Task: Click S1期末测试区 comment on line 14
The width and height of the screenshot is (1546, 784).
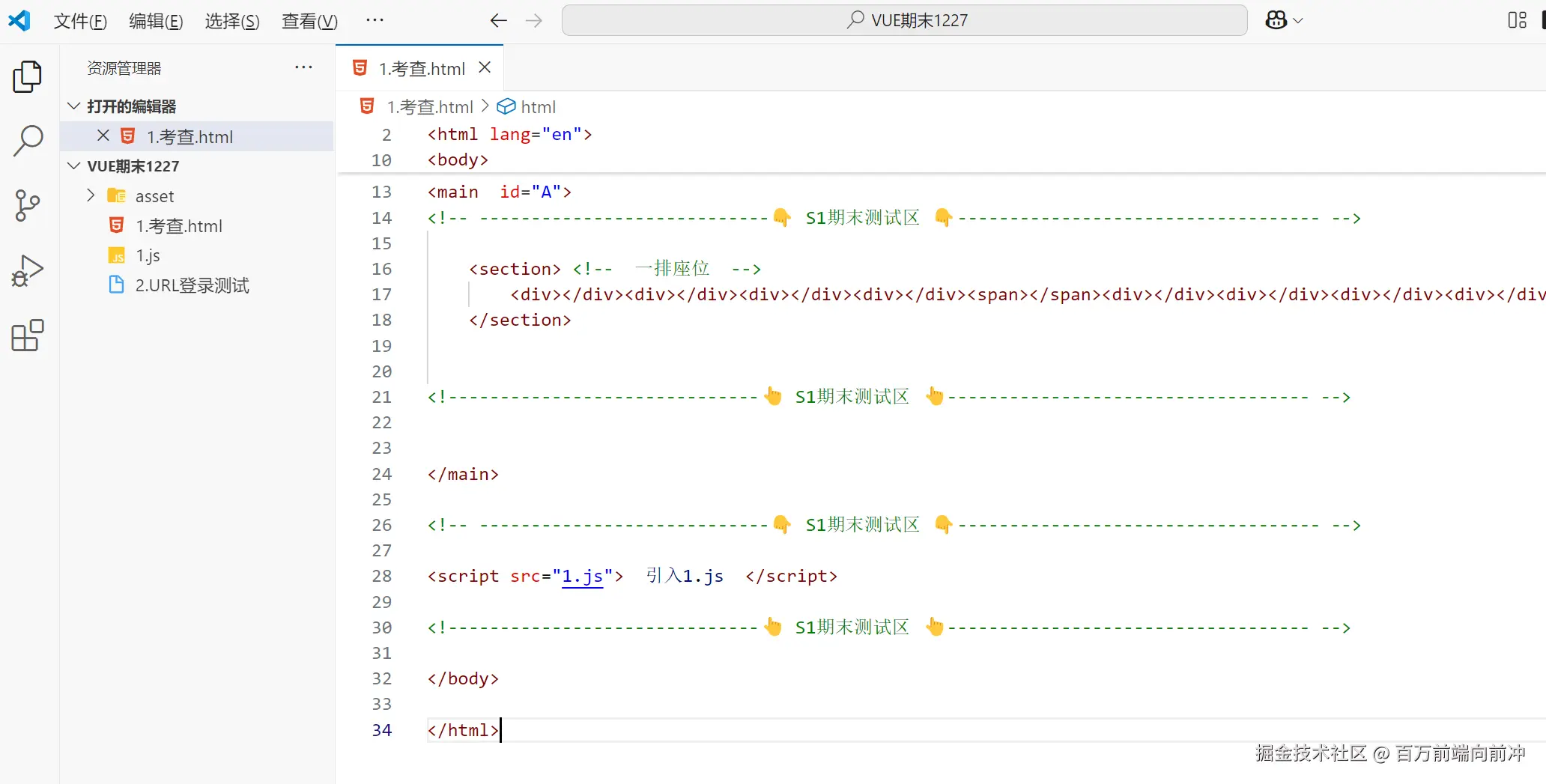Action: pos(862,217)
